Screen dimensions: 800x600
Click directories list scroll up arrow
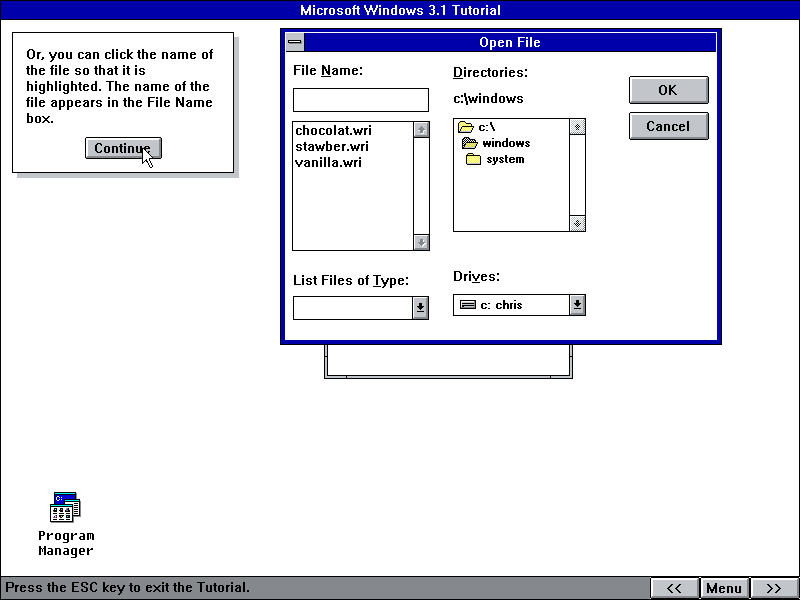tap(577, 127)
